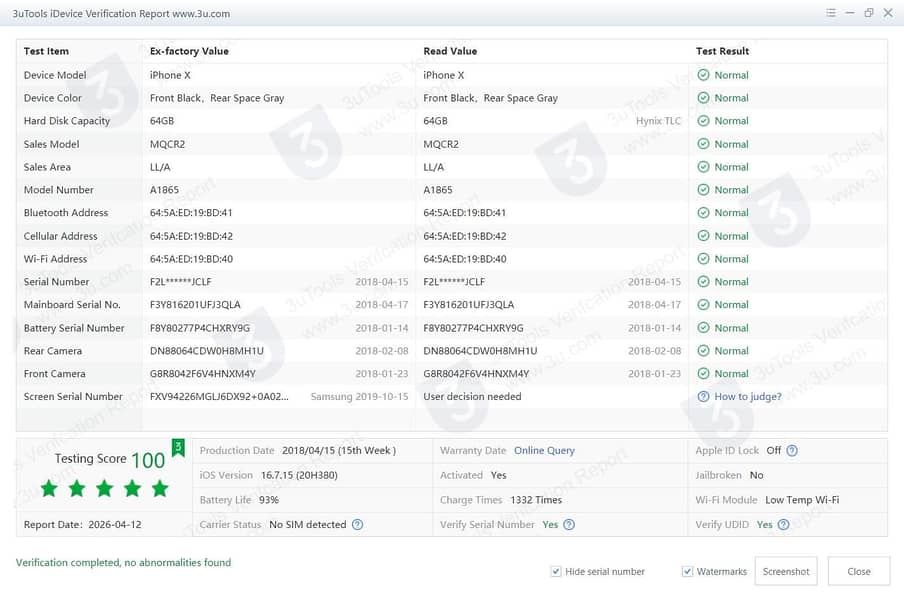Toggle the Hide serial number checkbox
The width and height of the screenshot is (904, 599).
556,571
